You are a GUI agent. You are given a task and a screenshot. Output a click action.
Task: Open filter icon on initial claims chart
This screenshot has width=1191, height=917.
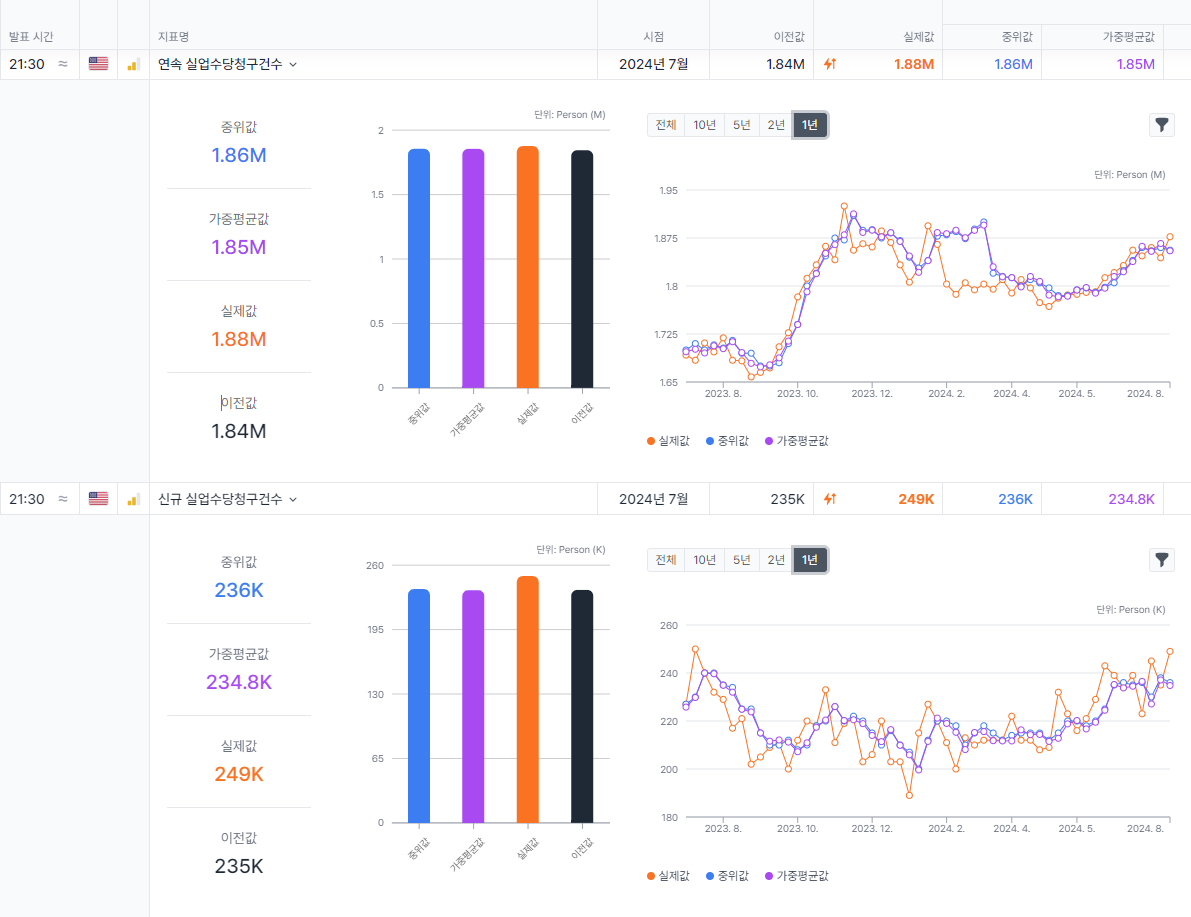(1161, 560)
